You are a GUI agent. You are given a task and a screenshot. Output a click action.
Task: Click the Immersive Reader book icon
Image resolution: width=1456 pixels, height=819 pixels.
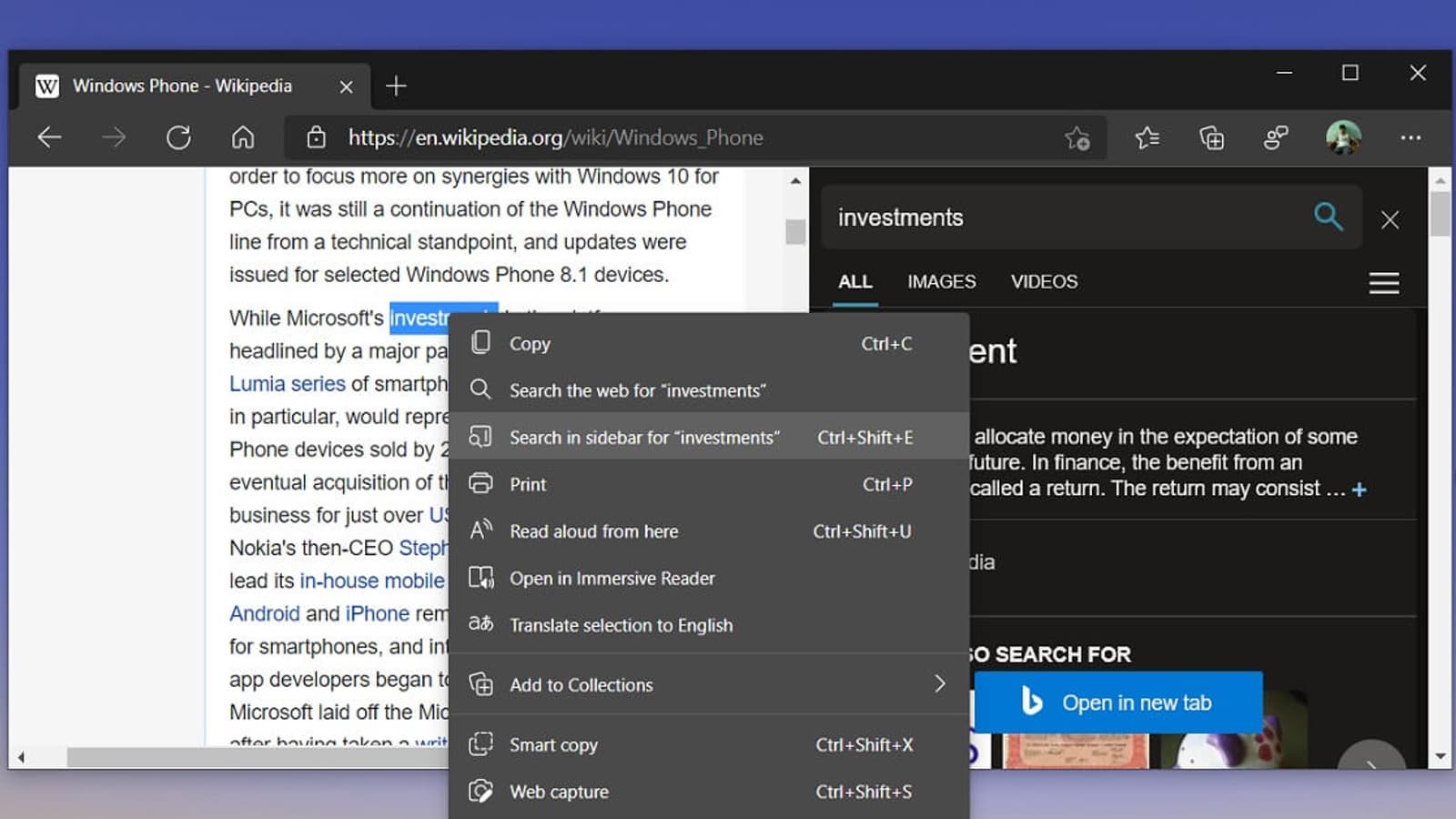(480, 577)
